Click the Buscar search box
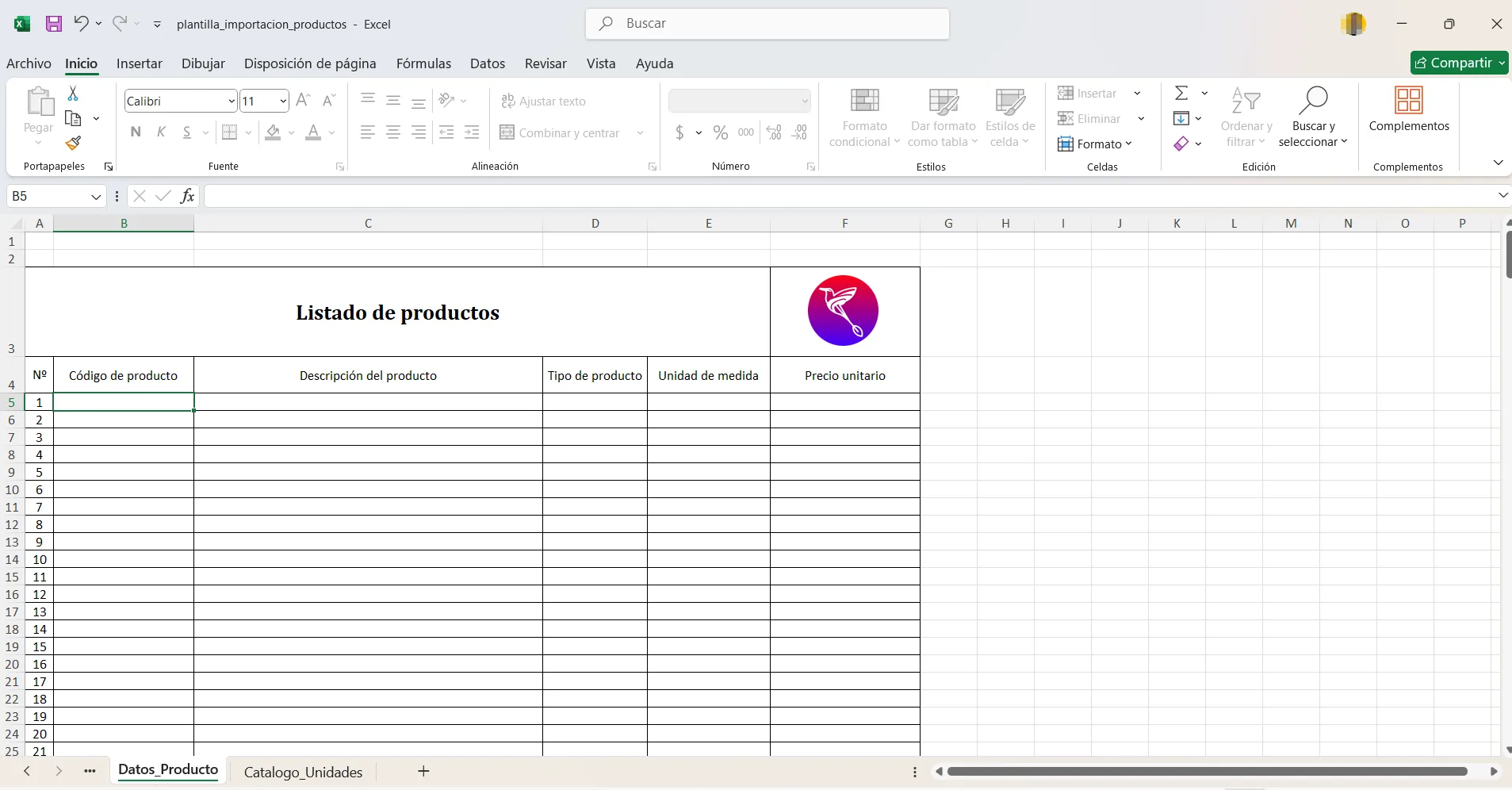The height and width of the screenshot is (790, 1512). (767, 24)
